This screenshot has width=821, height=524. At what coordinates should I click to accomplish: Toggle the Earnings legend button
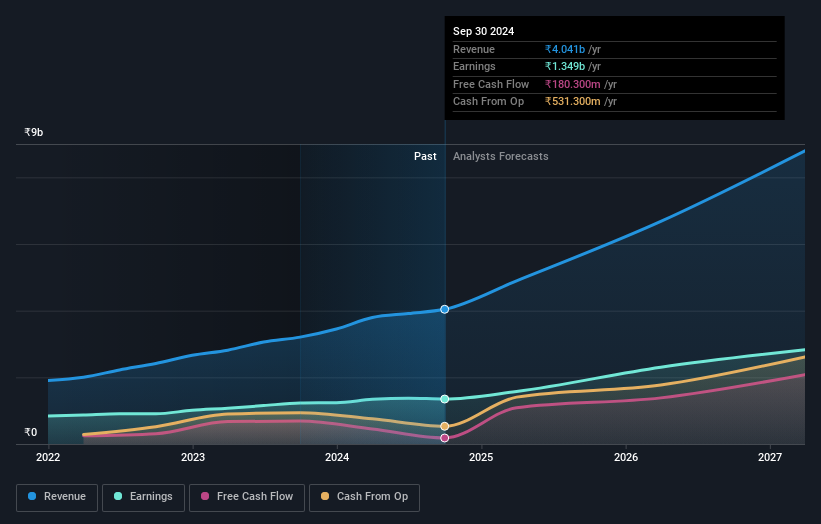[x=143, y=497]
